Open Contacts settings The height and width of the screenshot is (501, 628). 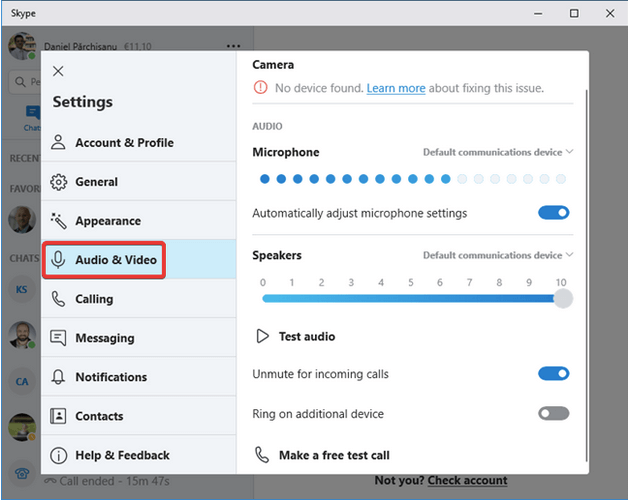coord(139,416)
